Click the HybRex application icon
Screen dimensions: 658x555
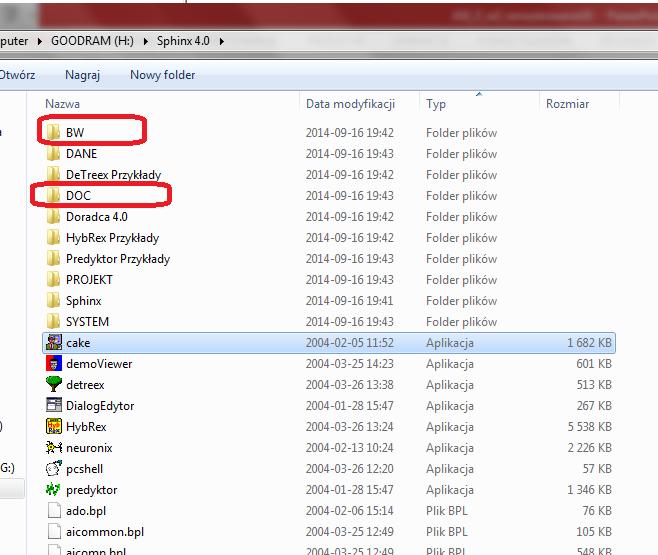[x=54, y=426]
